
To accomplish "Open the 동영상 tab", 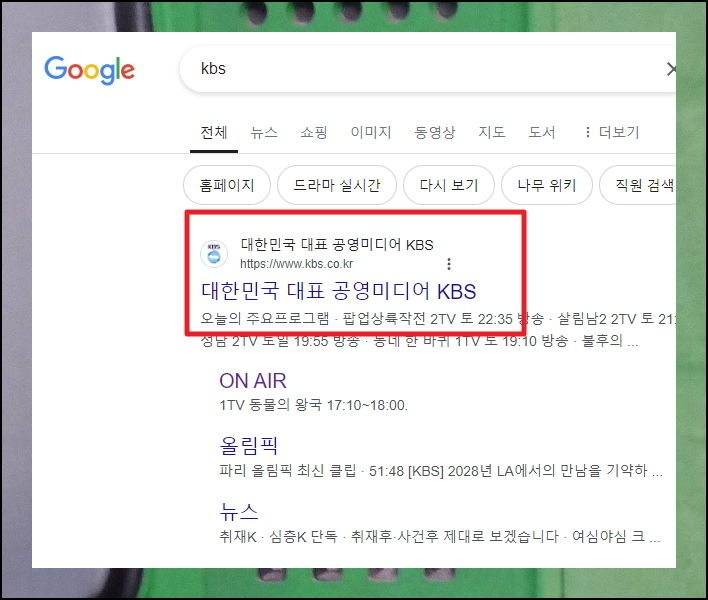I will (435, 133).
